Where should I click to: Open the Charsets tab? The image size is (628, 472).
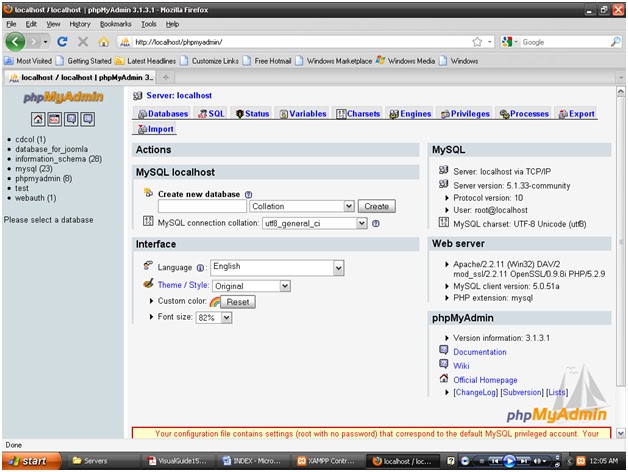coord(358,114)
